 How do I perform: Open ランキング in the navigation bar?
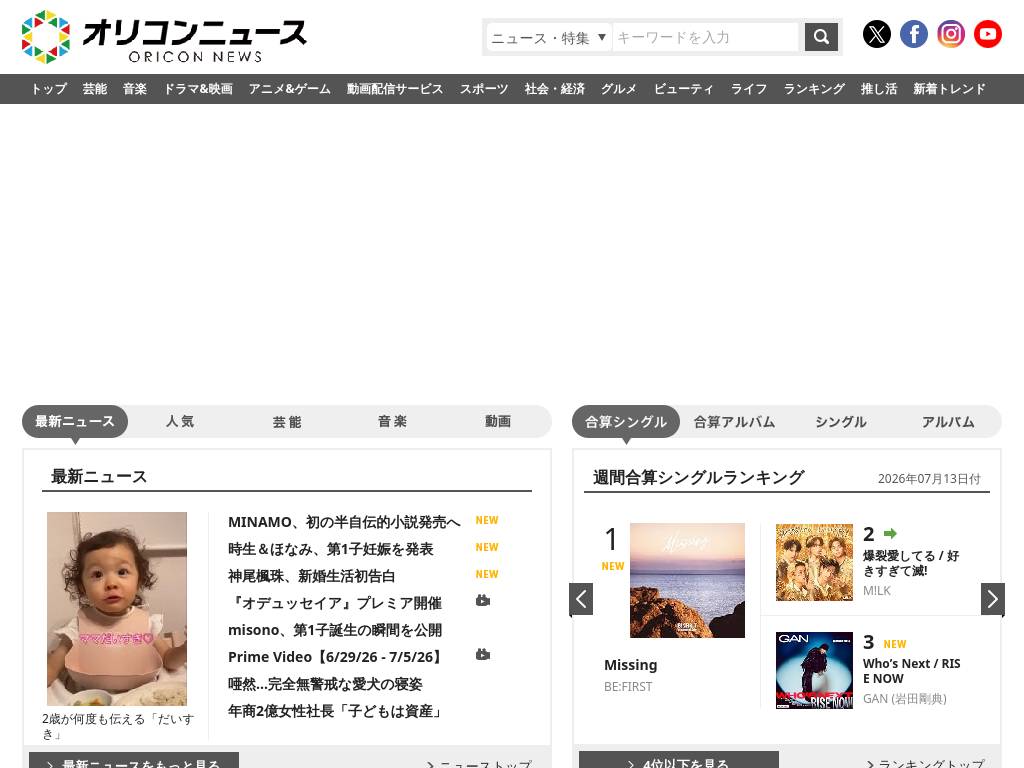[x=814, y=89]
